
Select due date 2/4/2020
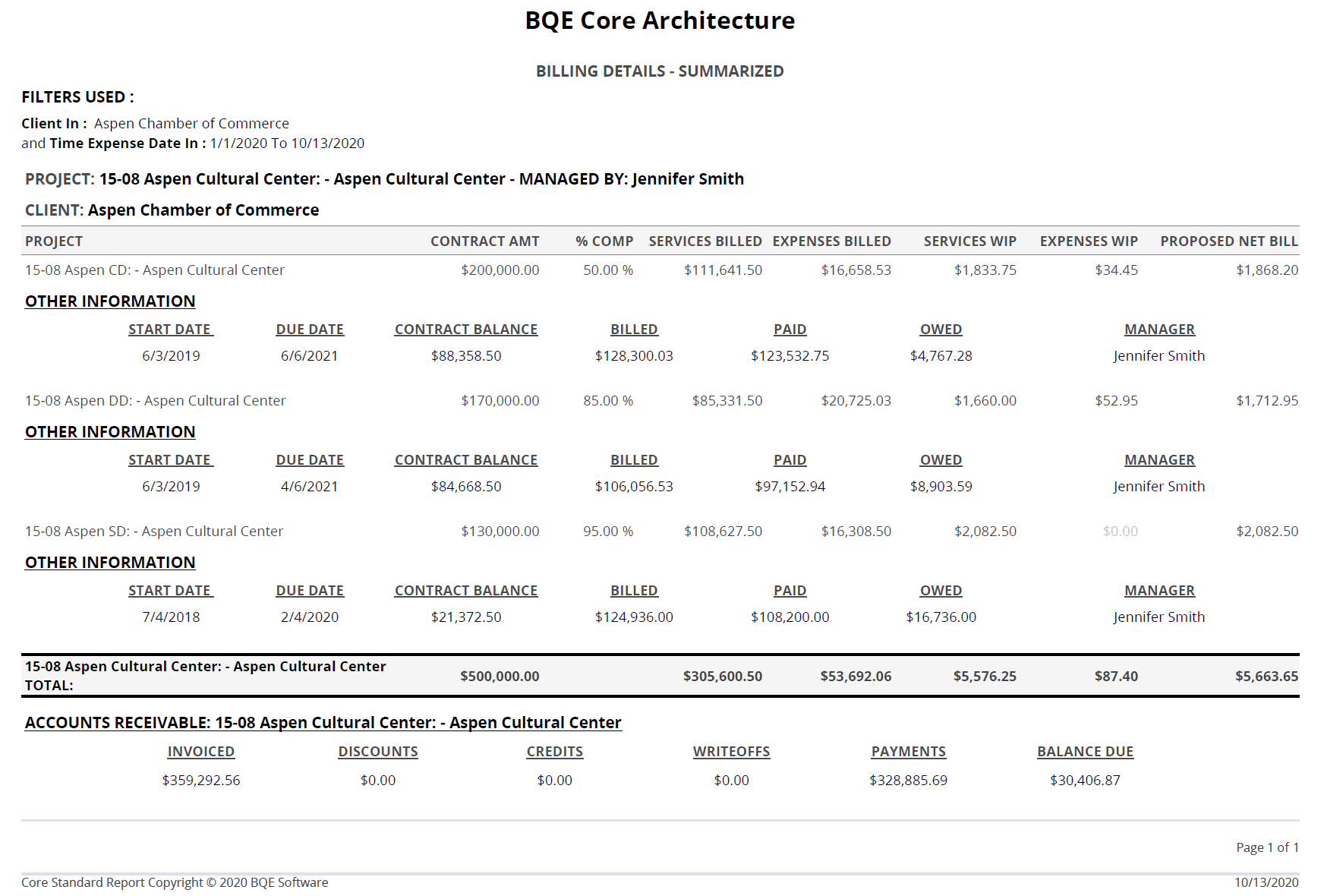(x=309, y=617)
